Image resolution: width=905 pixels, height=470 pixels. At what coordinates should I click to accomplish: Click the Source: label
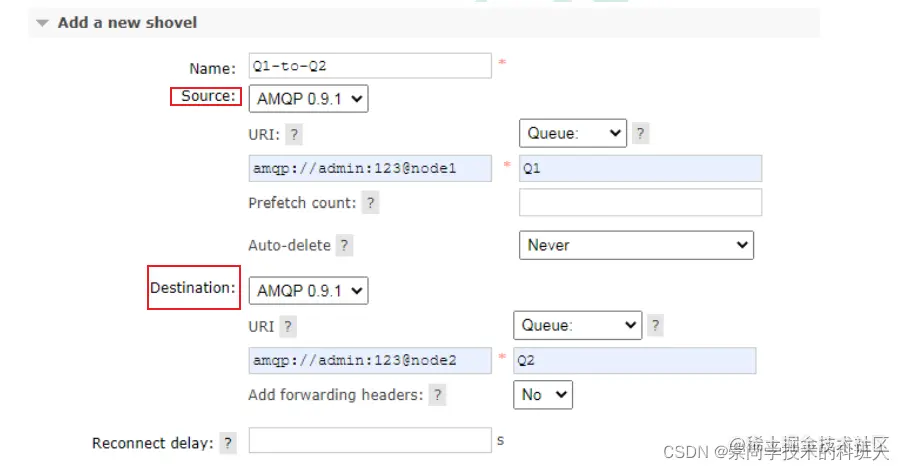(208, 96)
